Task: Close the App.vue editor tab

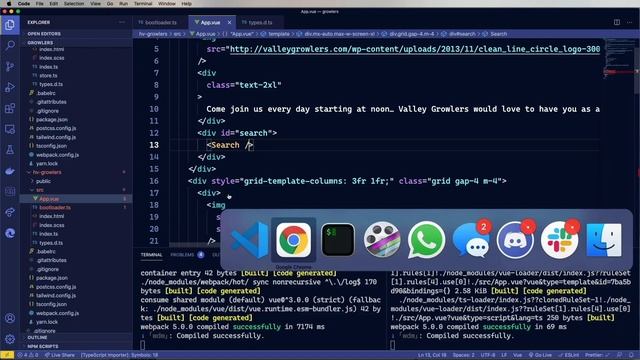Action: [229, 22]
